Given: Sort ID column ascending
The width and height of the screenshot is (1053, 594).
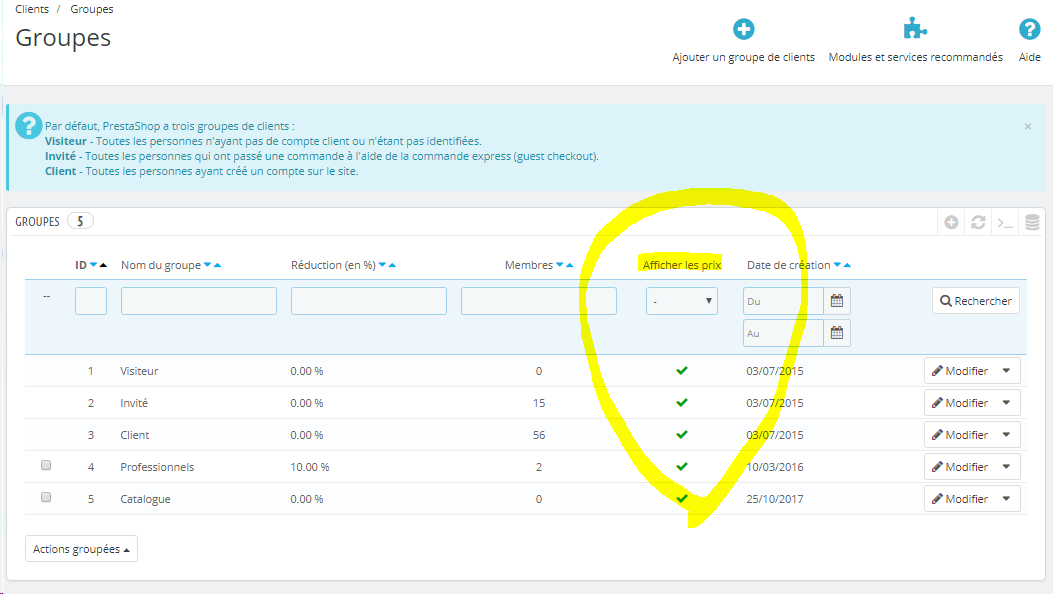Looking at the screenshot, I should pyautogui.click(x=103, y=265).
